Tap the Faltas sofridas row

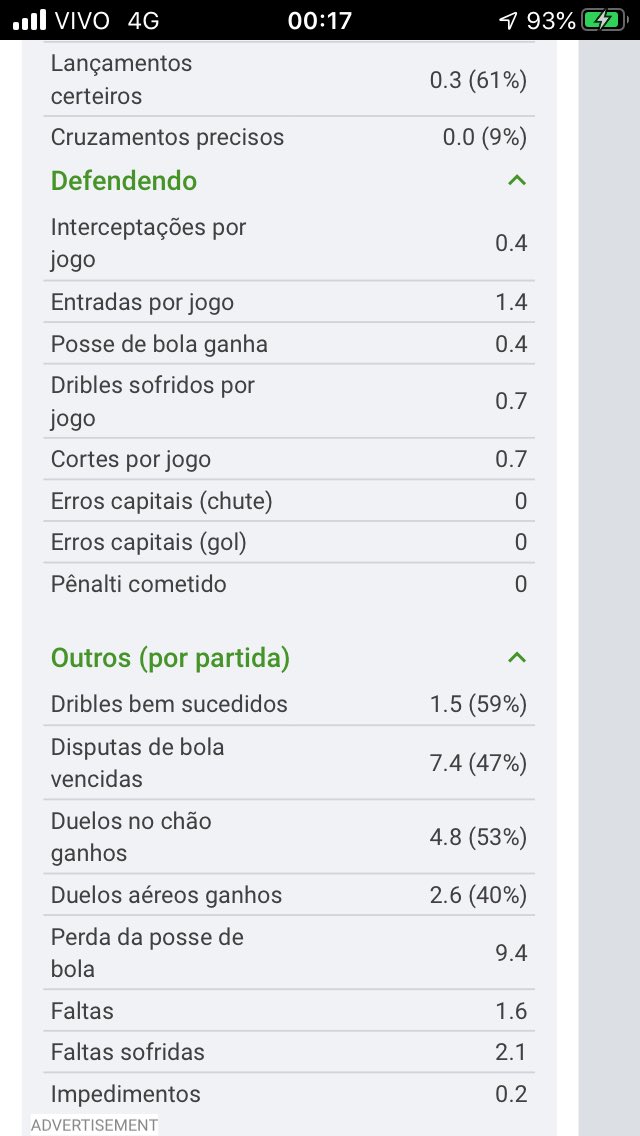pos(288,1052)
